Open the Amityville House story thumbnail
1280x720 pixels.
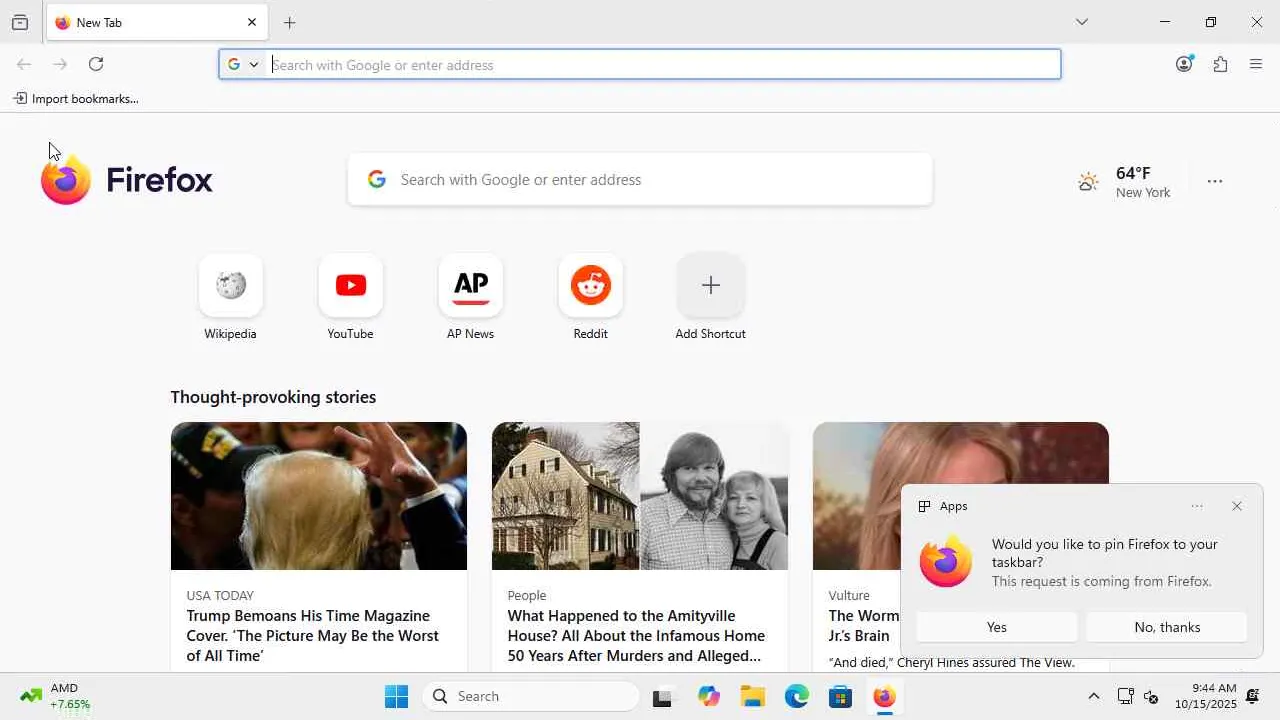(x=640, y=496)
